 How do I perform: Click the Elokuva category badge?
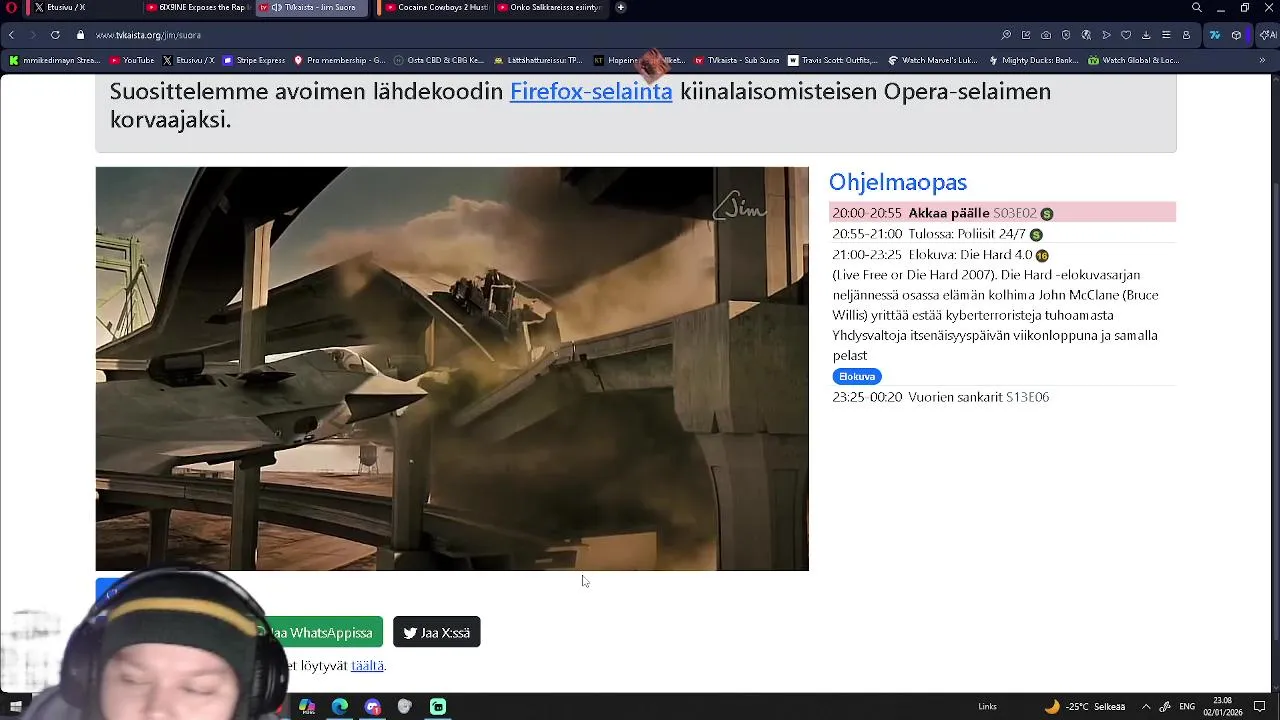click(x=857, y=376)
